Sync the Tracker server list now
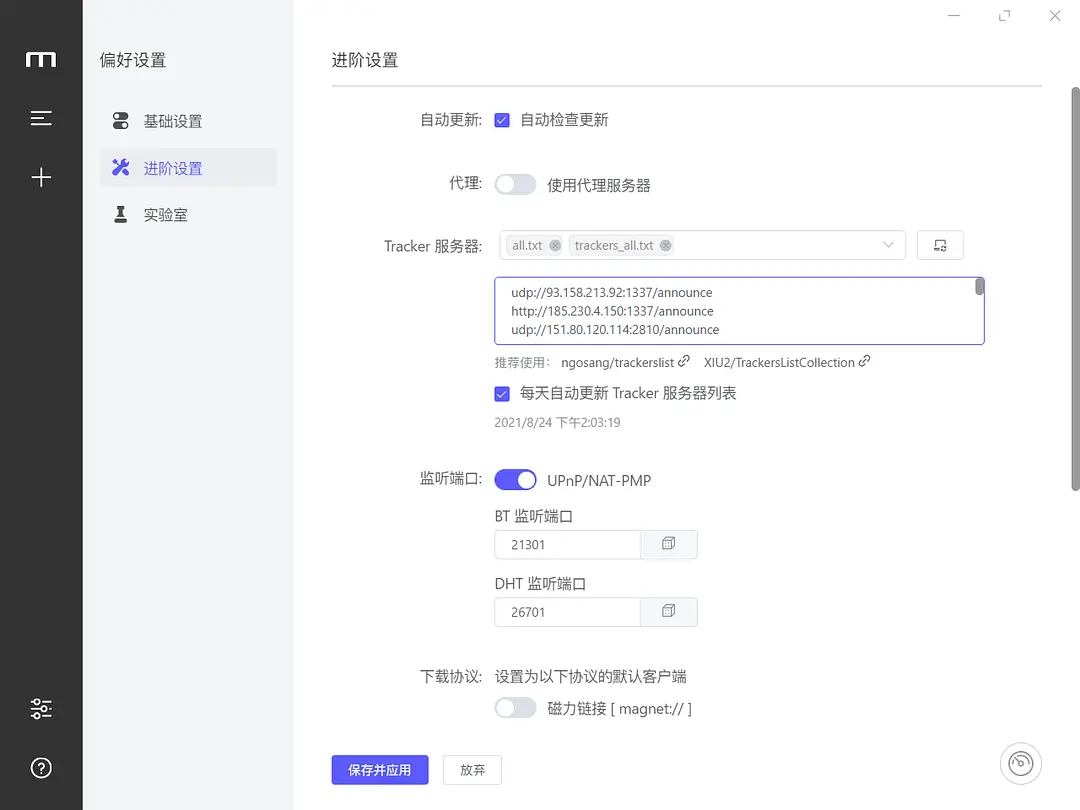The height and width of the screenshot is (810, 1080). click(x=940, y=244)
